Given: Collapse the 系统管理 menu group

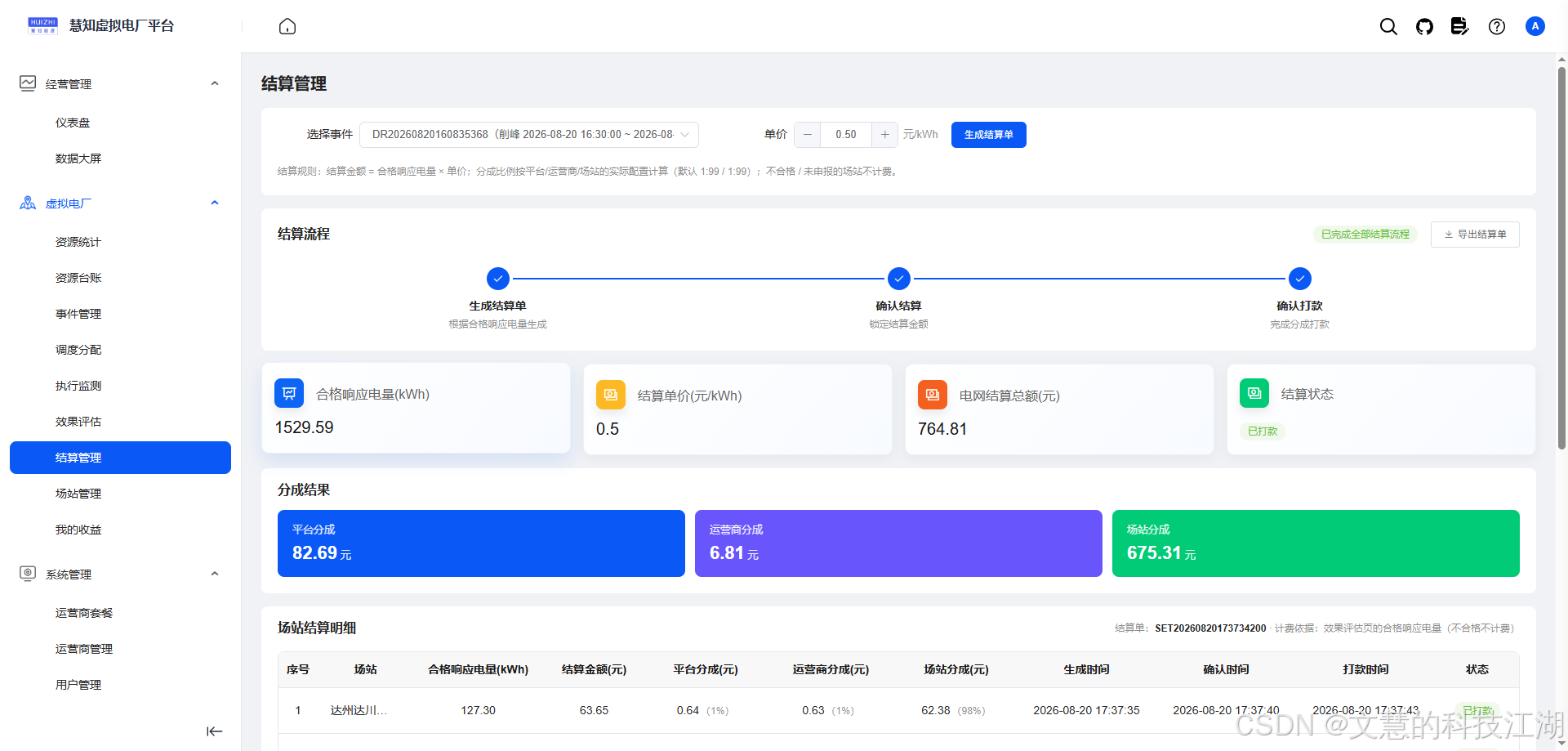Looking at the screenshot, I should tap(215, 574).
